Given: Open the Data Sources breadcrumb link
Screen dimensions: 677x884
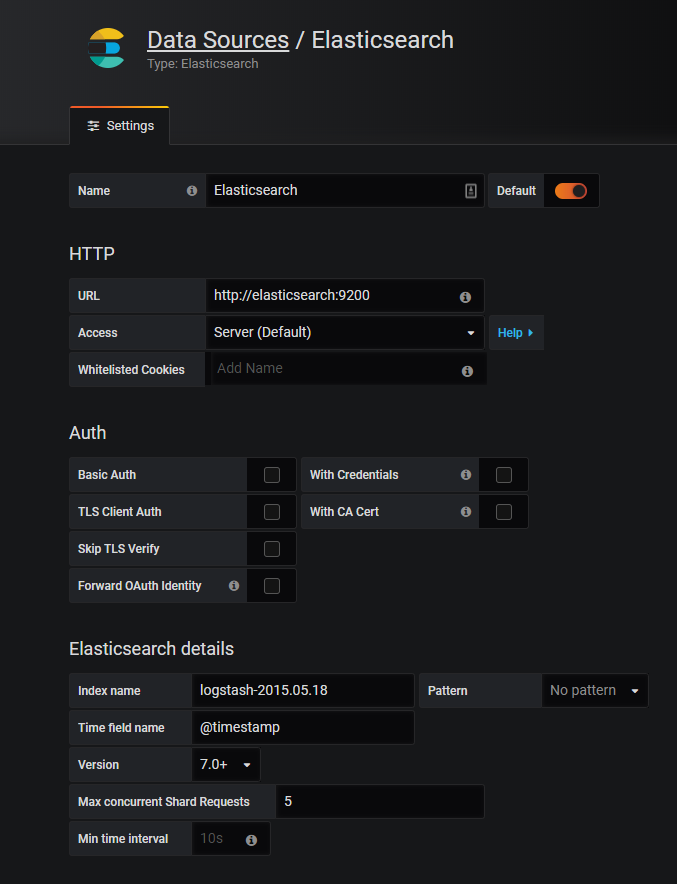Looking at the screenshot, I should [217, 40].
